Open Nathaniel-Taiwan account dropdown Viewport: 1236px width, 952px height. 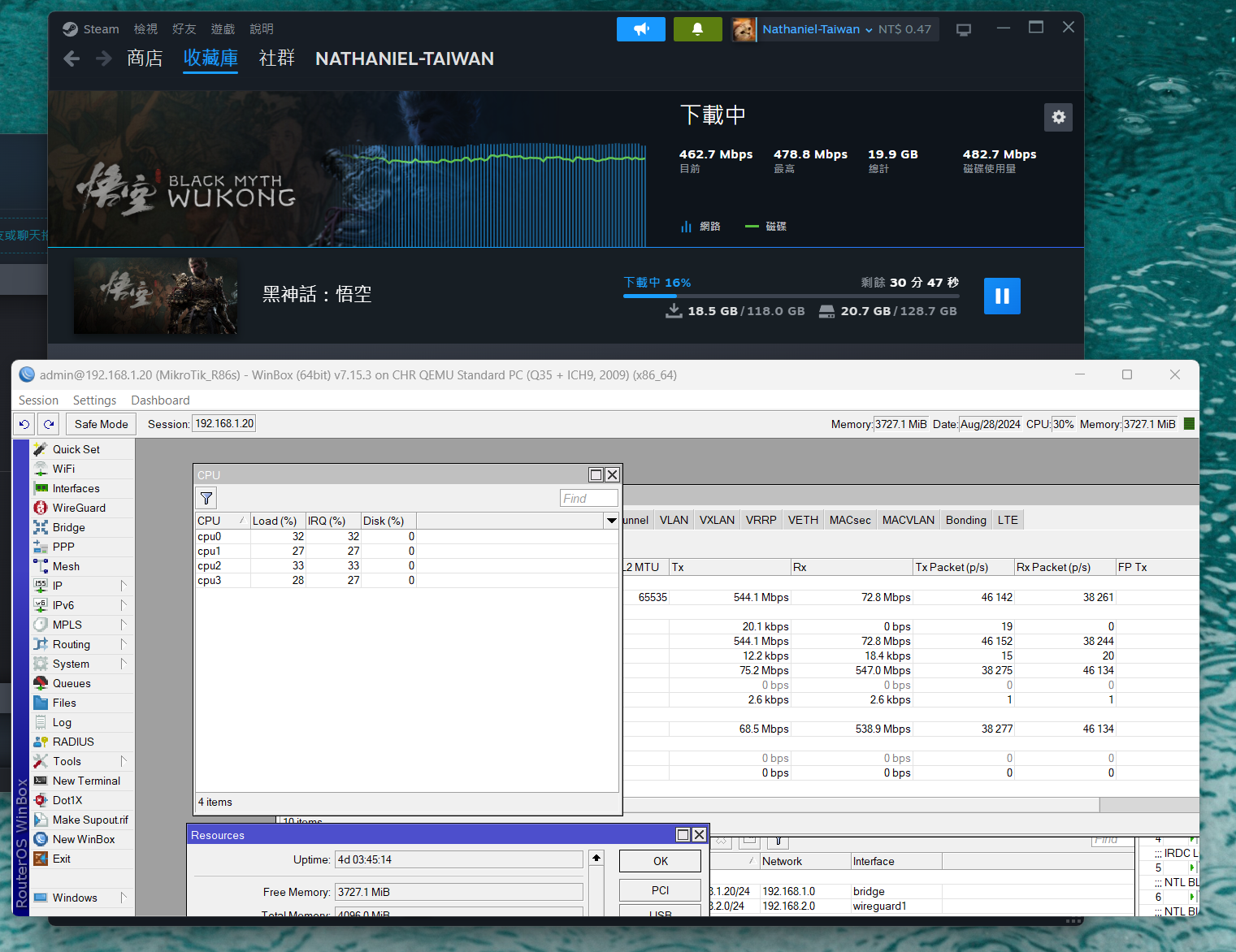(x=817, y=29)
